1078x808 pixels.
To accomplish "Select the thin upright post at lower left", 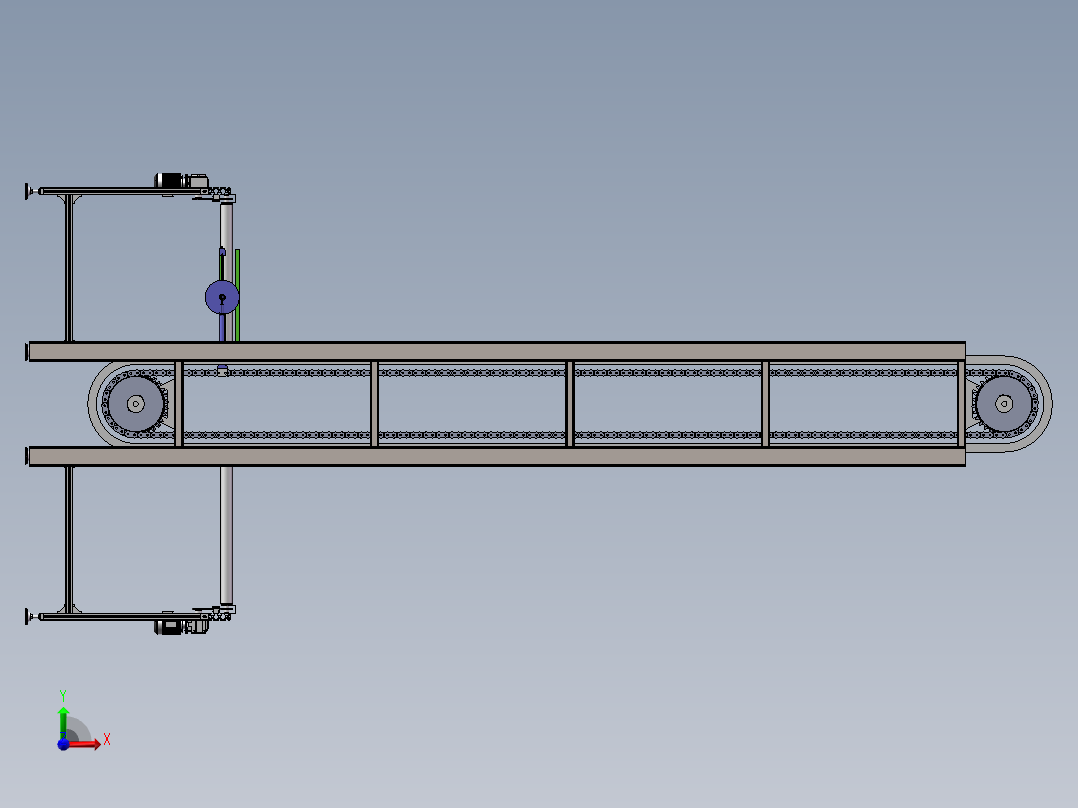I will click(69, 540).
